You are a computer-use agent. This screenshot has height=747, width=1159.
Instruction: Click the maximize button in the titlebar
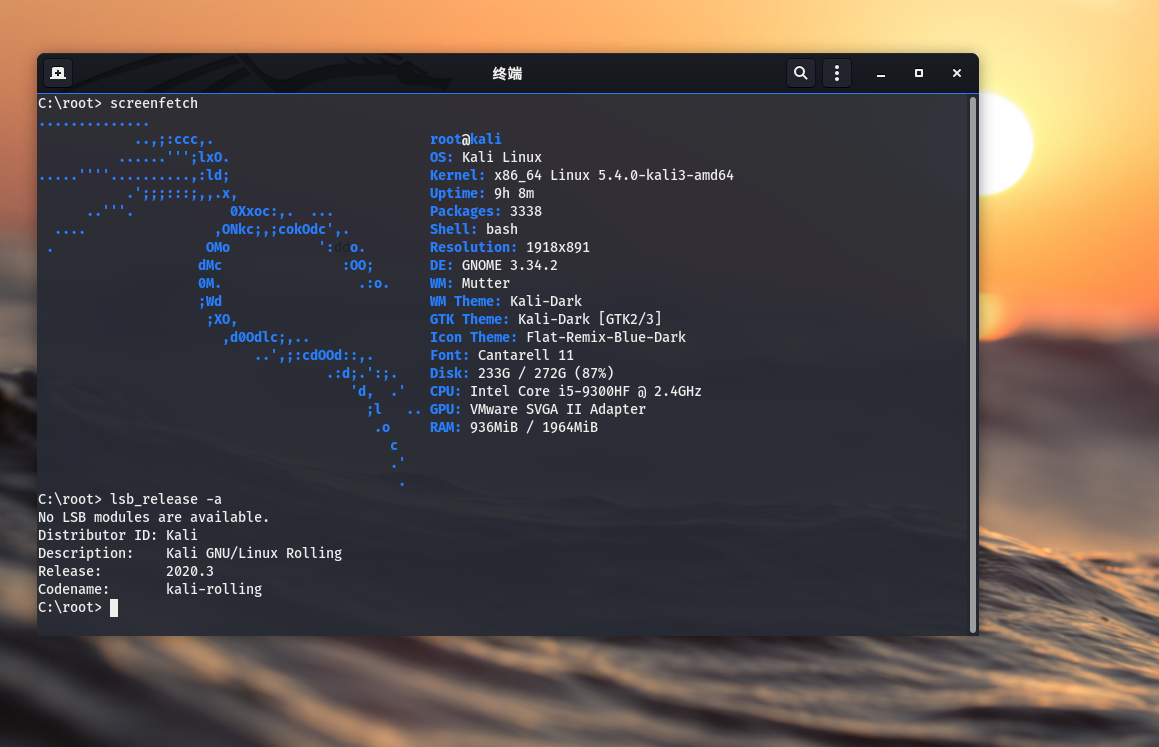click(x=918, y=73)
